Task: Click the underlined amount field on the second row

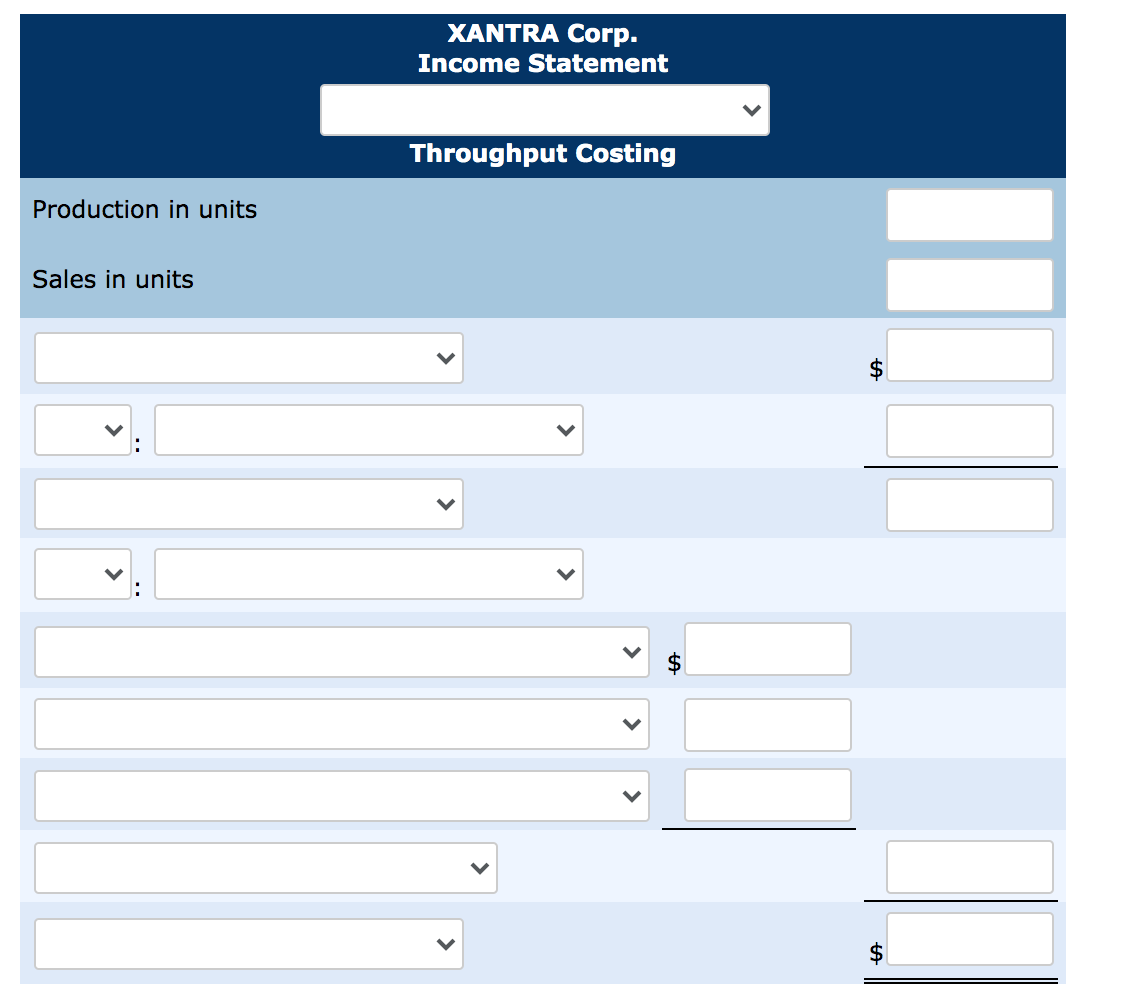Action: click(x=970, y=429)
